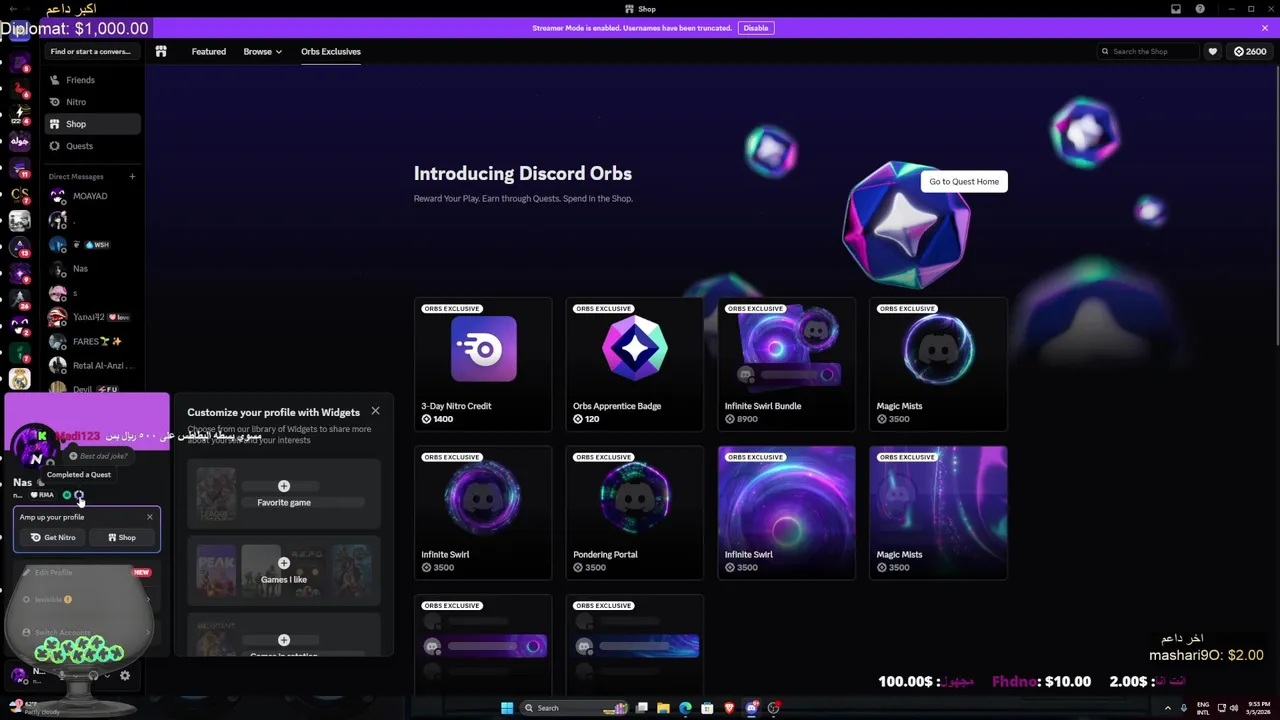Expand the Invisible status submenu
1280x720 pixels.
[x=86, y=599]
